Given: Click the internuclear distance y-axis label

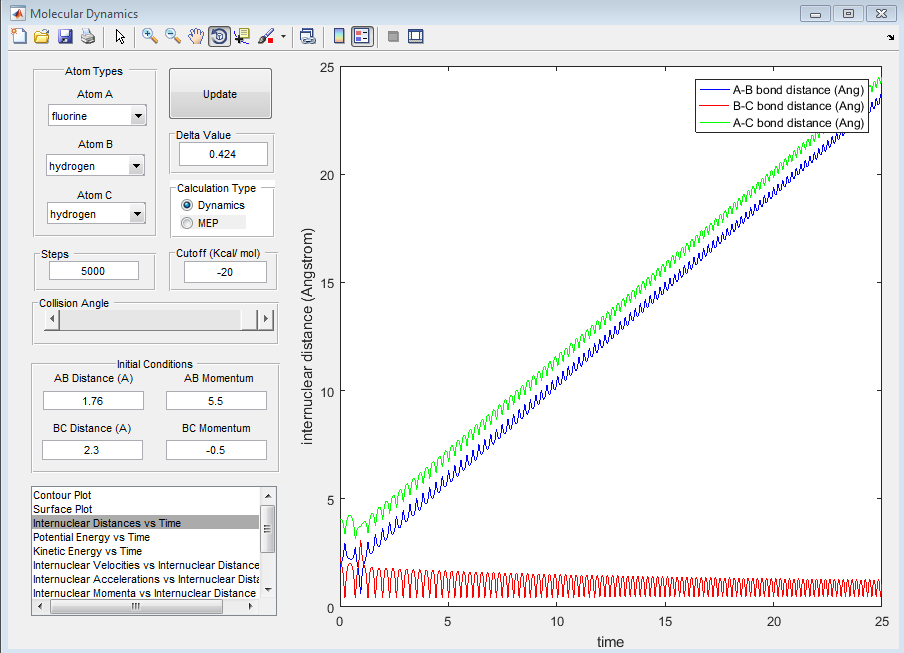Looking at the screenshot, I should 307,337.
